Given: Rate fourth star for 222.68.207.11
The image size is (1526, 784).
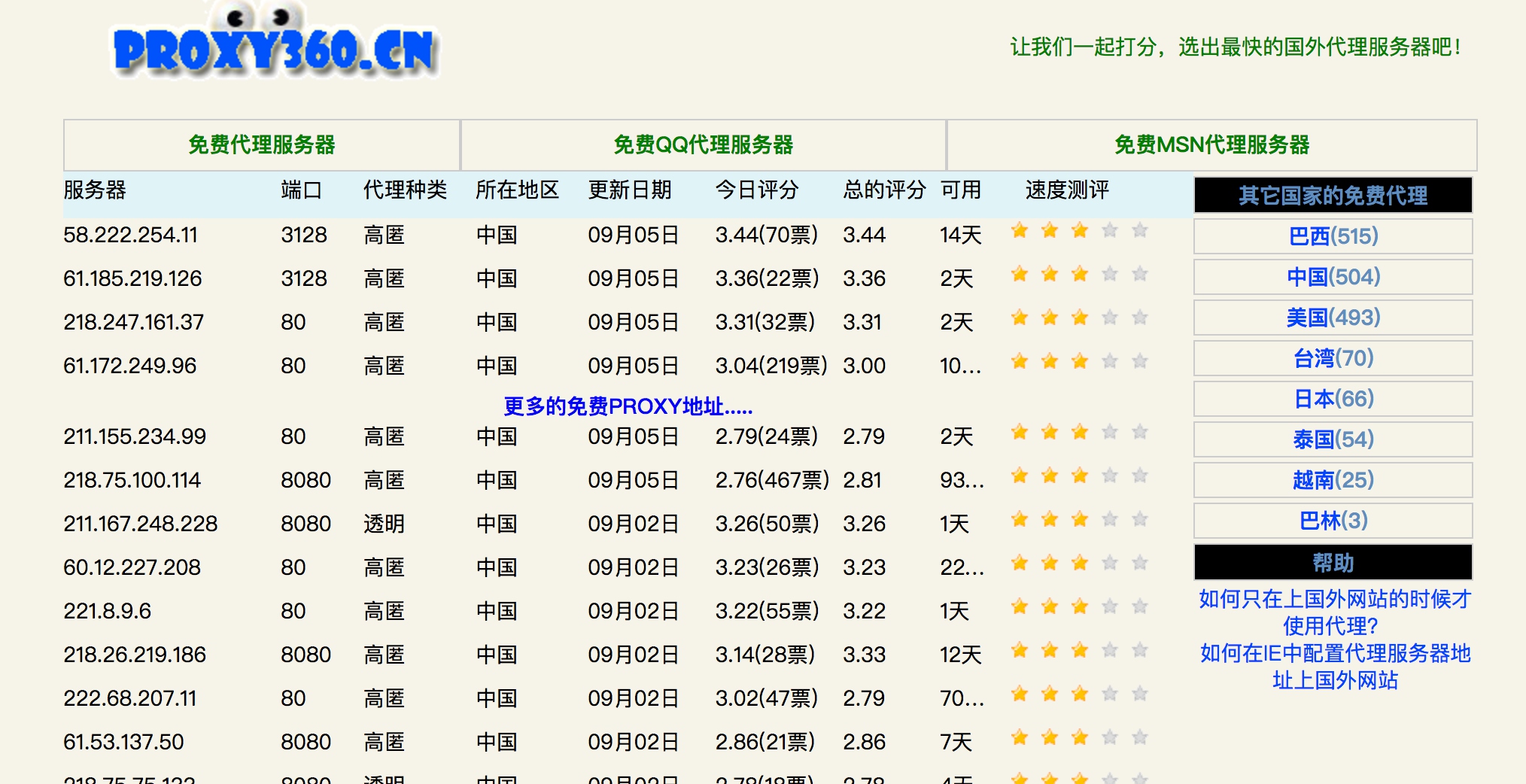Looking at the screenshot, I should (x=1110, y=694).
